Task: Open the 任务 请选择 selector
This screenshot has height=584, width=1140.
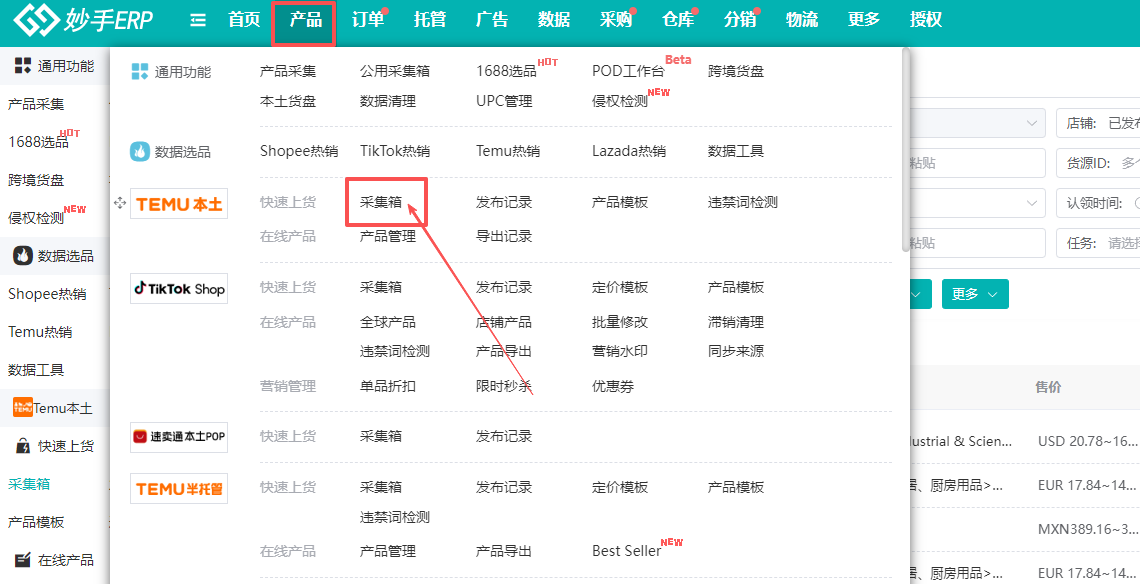Action: 1098,243
